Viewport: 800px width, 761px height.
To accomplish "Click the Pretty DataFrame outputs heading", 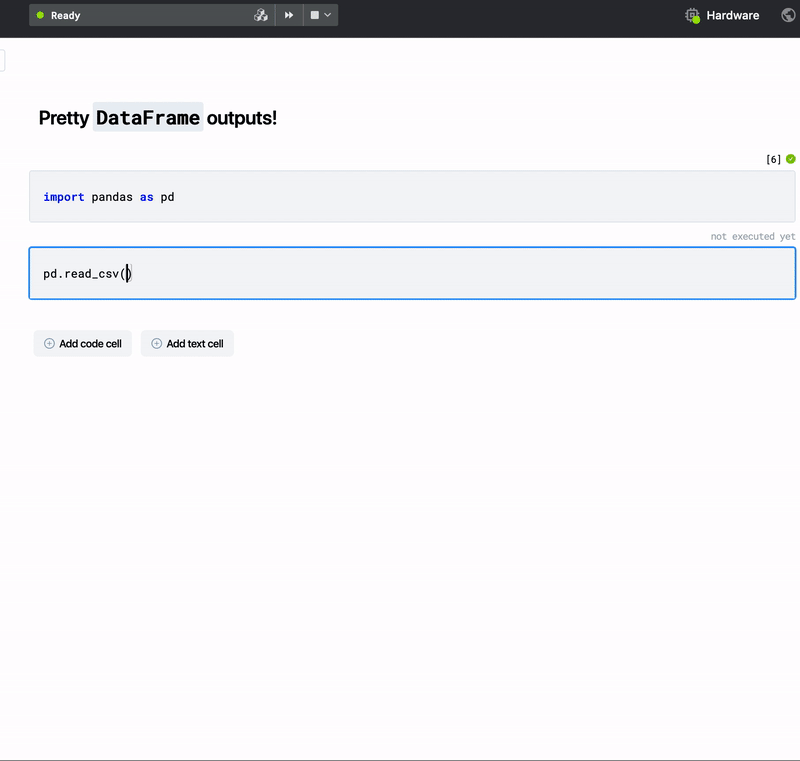I will pyautogui.click(x=158, y=118).
